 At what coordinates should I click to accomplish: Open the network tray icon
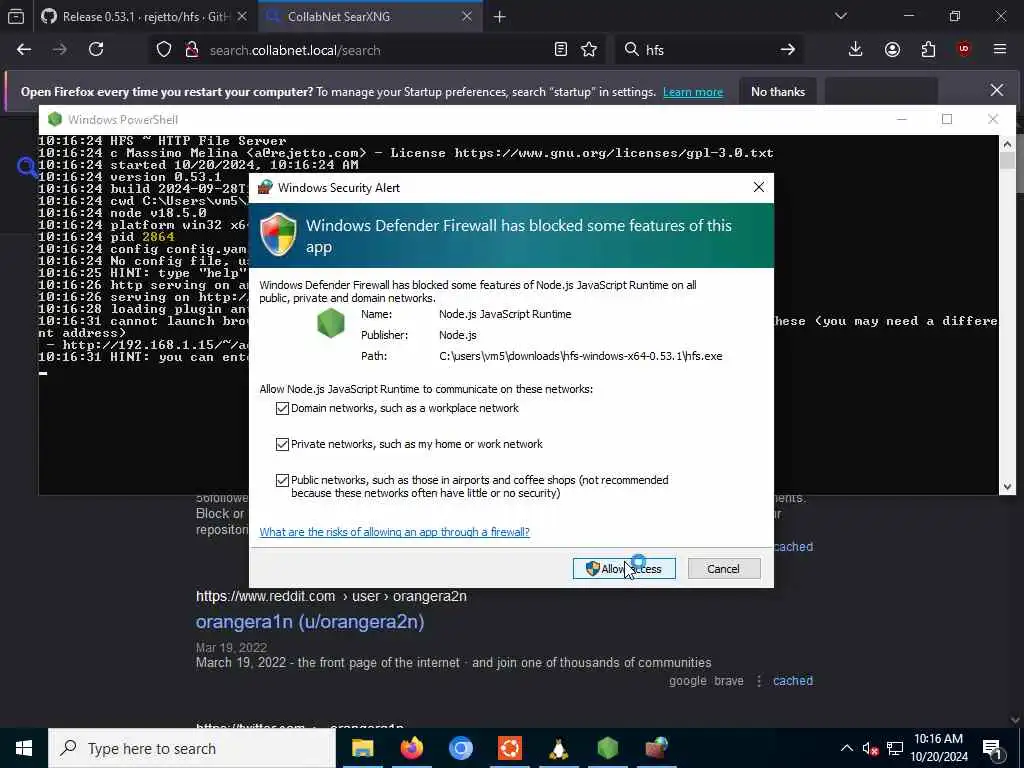pyautogui.click(x=895, y=749)
